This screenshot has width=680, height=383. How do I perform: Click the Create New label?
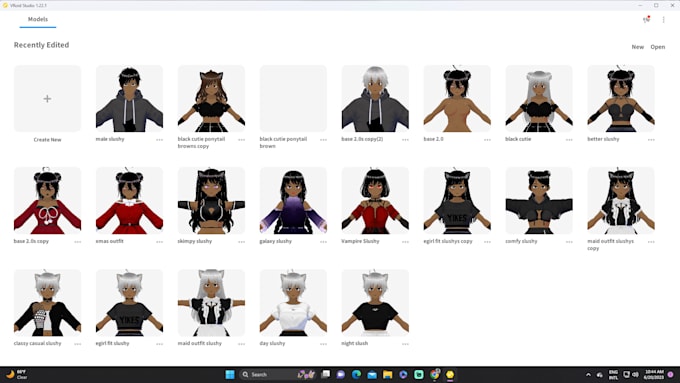(x=47, y=140)
